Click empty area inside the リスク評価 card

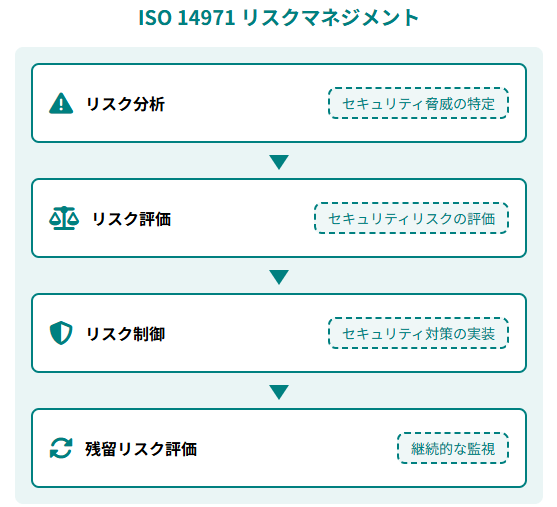pyautogui.click(x=242, y=218)
